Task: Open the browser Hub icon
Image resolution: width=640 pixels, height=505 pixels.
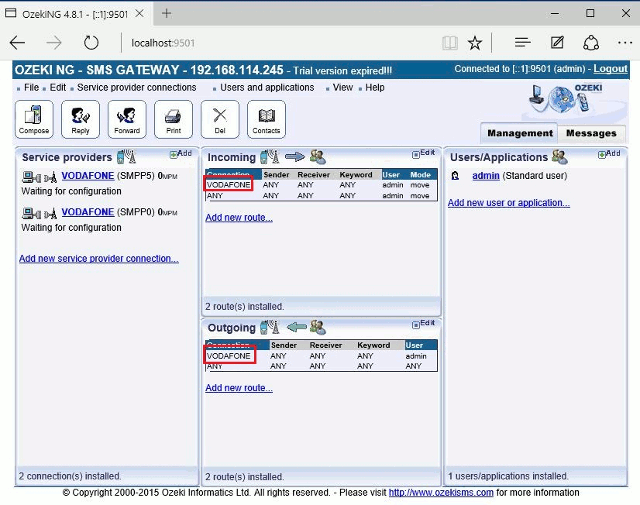Action: click(x=522, y=42)
